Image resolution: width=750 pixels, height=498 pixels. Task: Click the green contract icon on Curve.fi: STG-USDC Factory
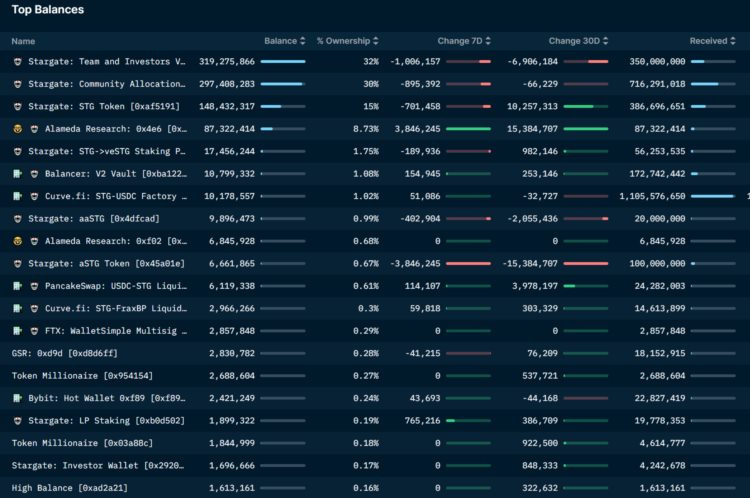[17, 196]
